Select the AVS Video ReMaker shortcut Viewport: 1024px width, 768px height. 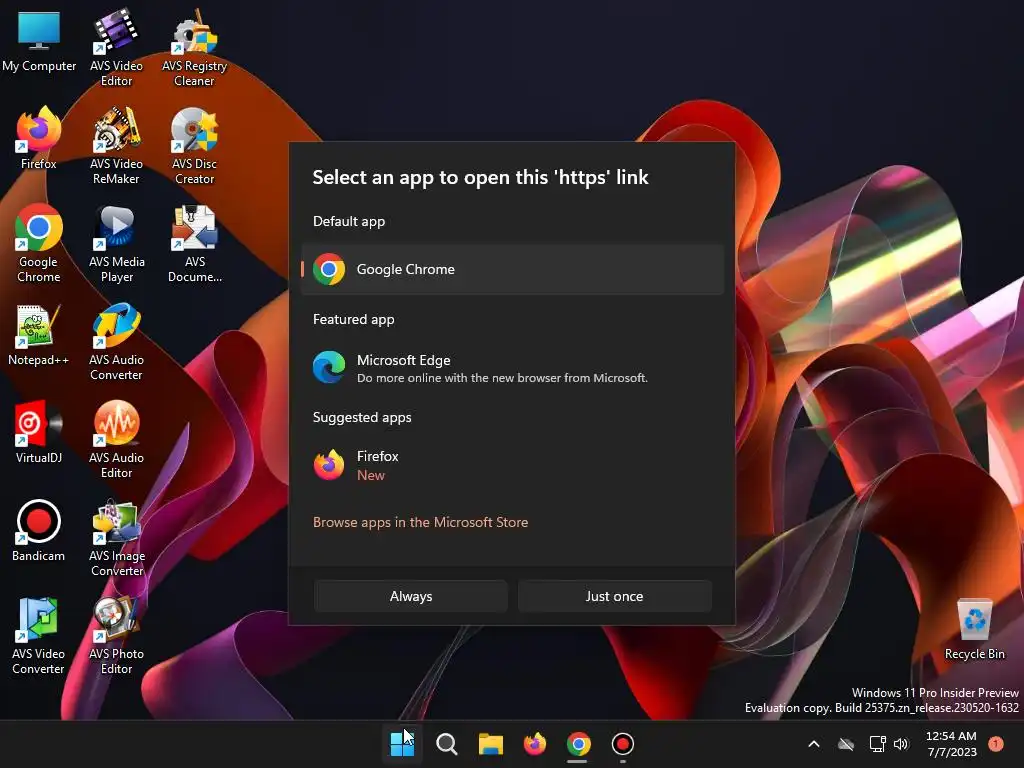pyautogui.click(x=116, y=146)
